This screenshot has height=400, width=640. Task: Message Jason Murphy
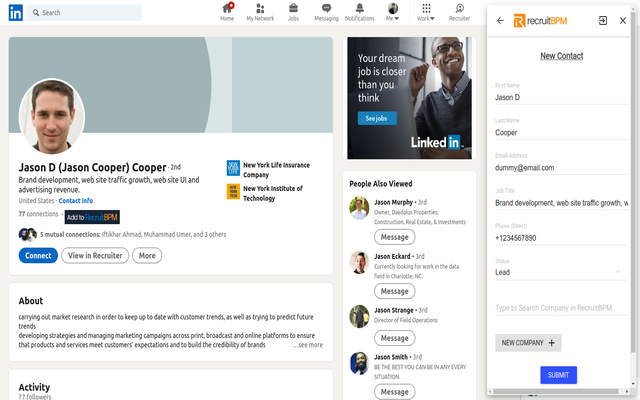click(x=395, y=237)
